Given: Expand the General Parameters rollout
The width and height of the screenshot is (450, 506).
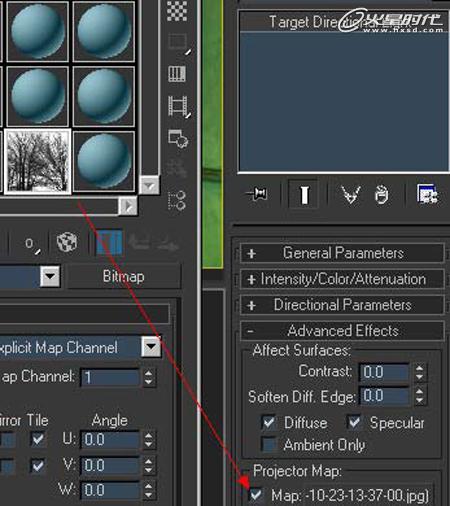Looking at the screenshot, I should (x=342, y=253).
